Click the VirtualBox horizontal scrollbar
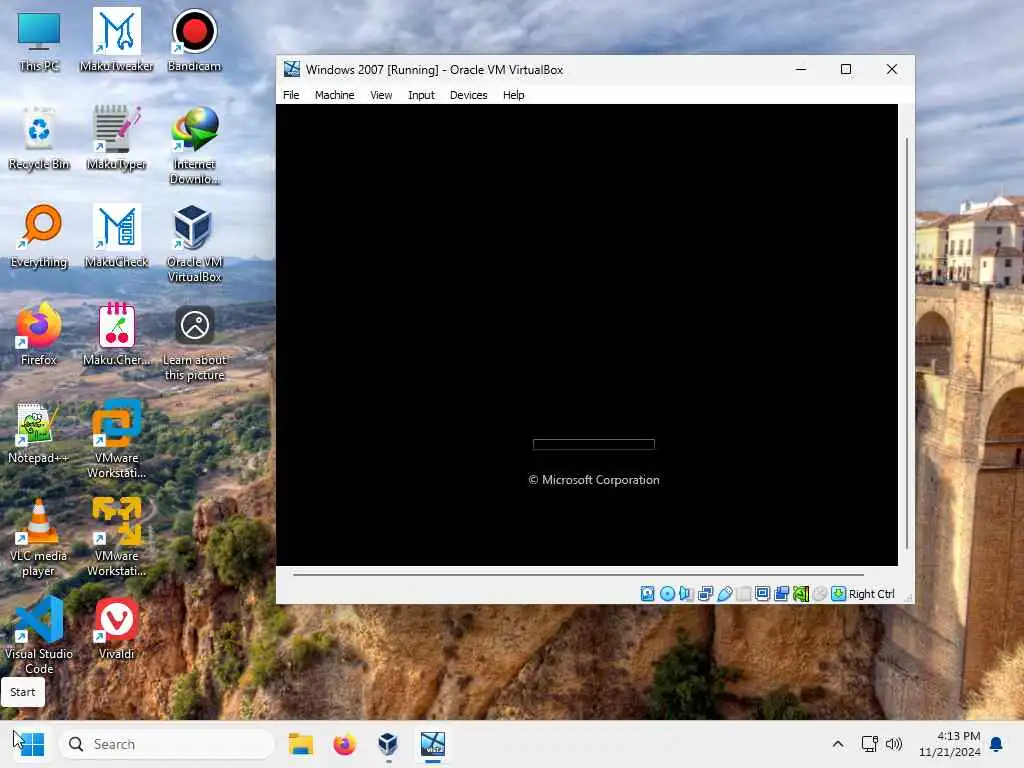Image resolution: width=1024 pixels, height=768 pixels. click(579, 575)
